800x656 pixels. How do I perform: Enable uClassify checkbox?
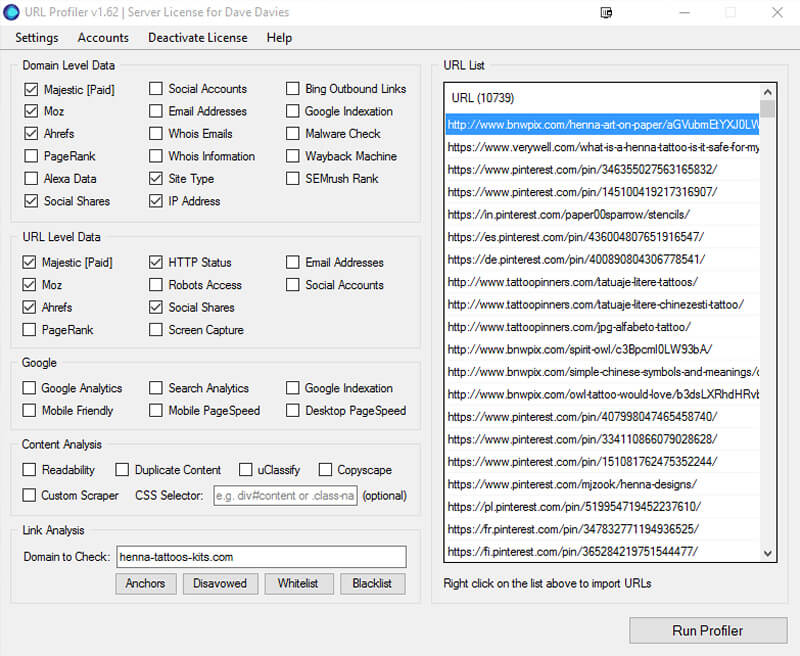245,469
